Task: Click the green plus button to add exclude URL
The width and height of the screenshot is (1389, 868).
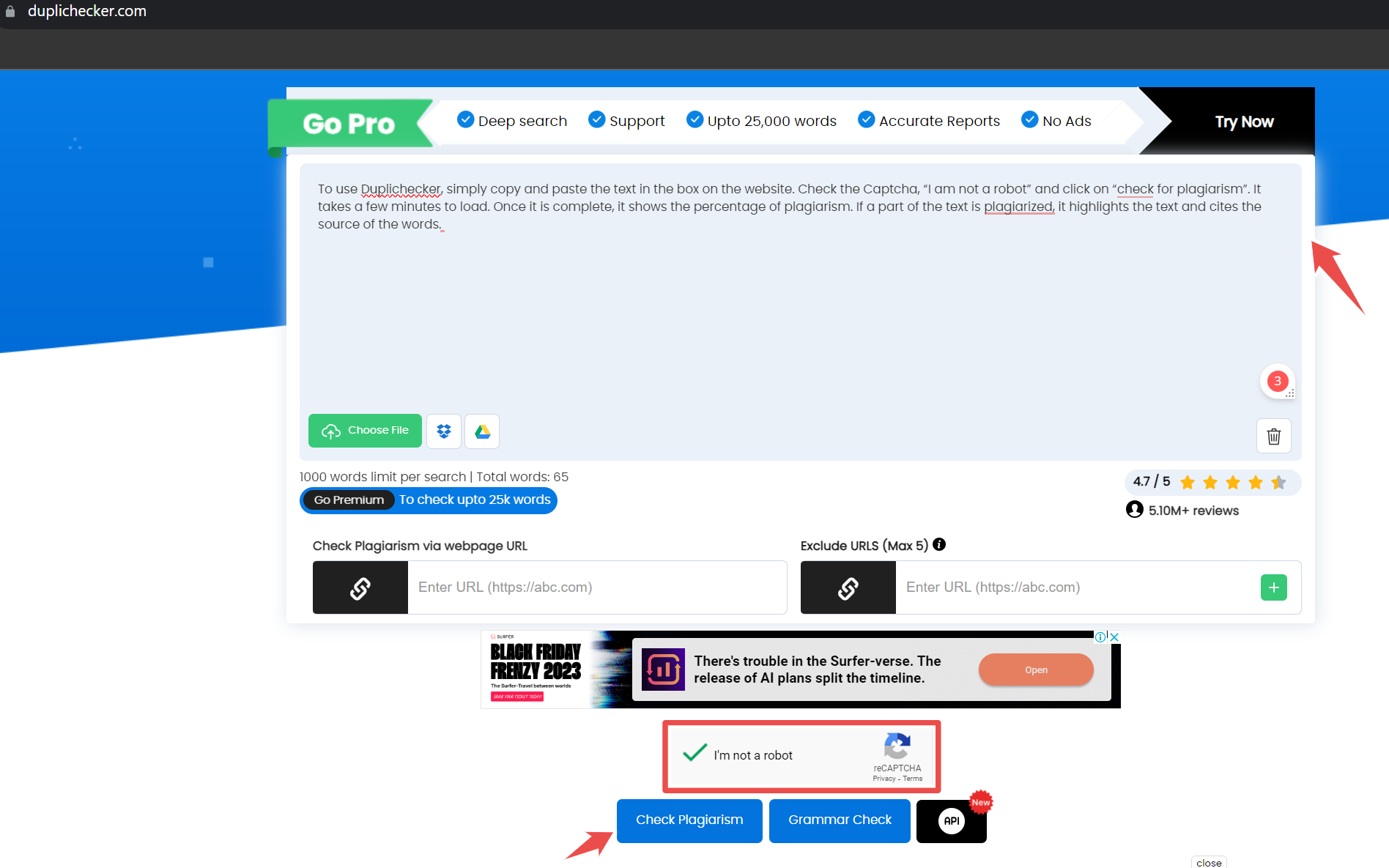Action: (x=1274, y=587)
